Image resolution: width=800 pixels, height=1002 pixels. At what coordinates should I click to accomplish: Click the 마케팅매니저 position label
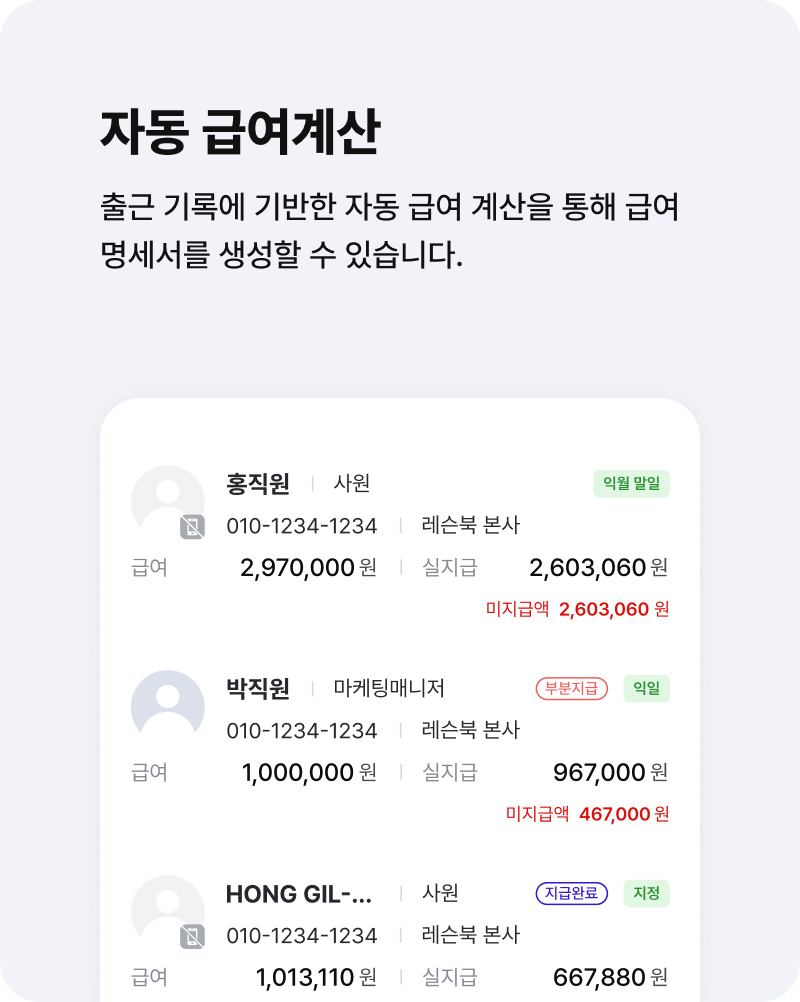388,688
